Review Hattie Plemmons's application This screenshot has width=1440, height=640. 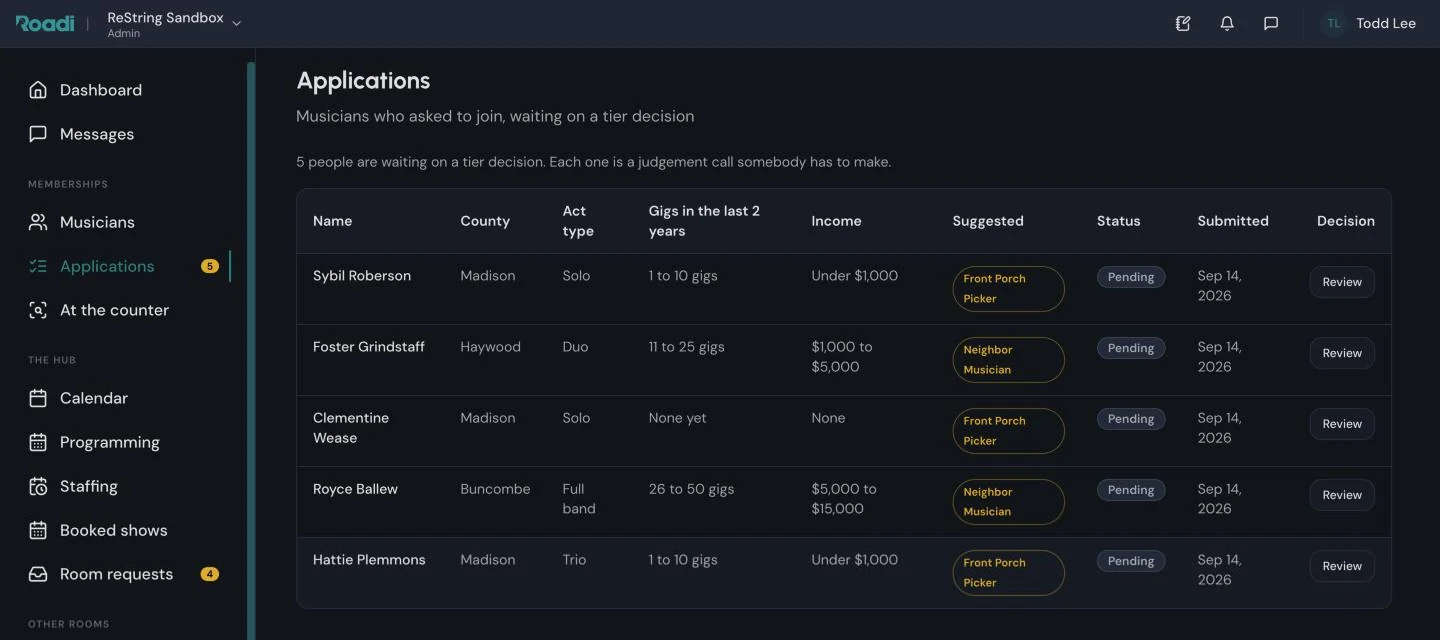pyautogui.click(x=1342, y=566)
